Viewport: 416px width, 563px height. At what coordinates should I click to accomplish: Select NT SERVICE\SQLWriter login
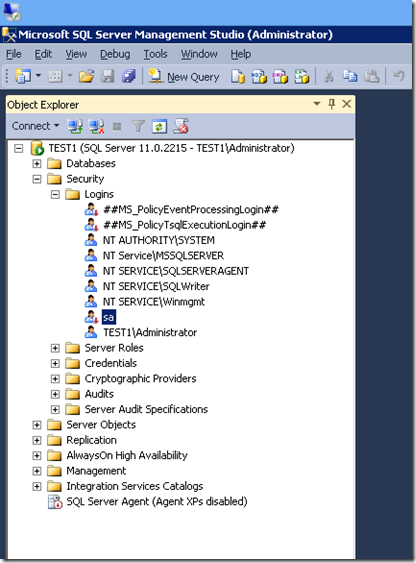156,287
